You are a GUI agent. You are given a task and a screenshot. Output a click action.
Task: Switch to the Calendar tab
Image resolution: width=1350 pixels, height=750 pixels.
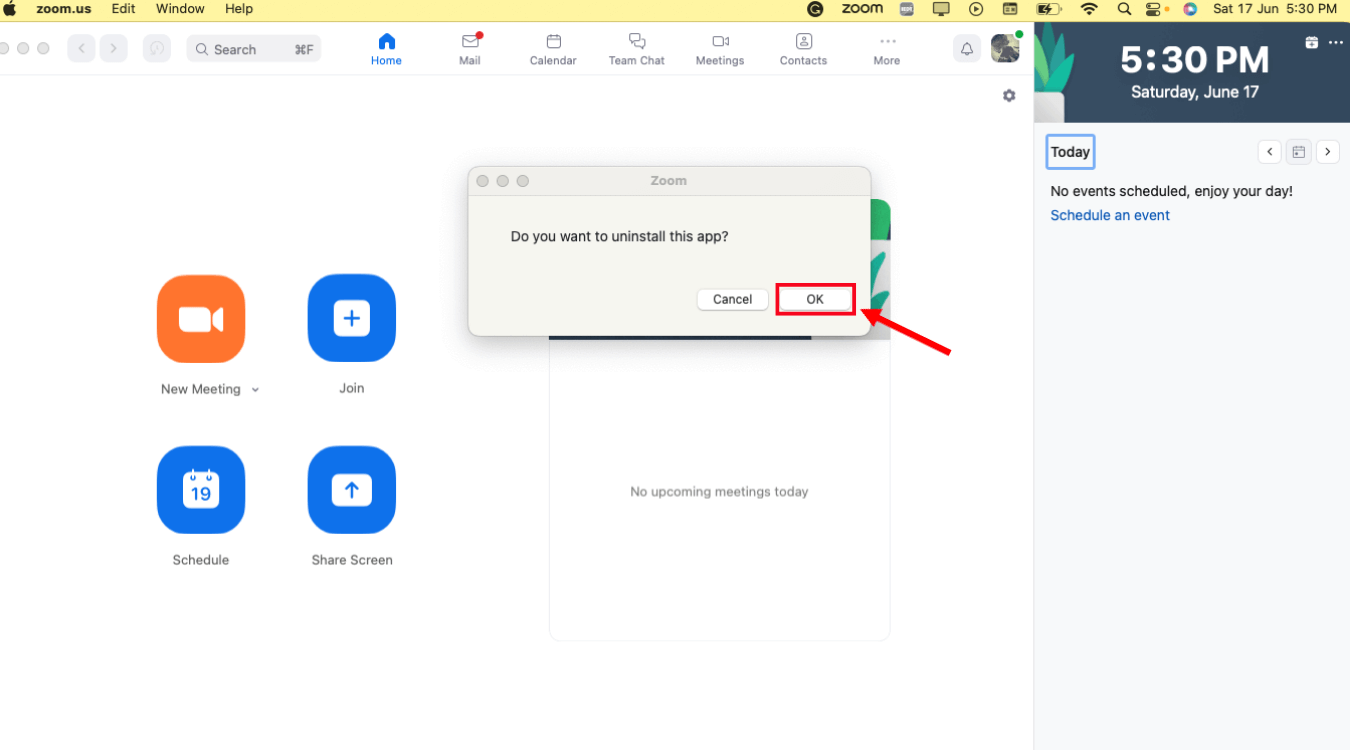[553, 49]
